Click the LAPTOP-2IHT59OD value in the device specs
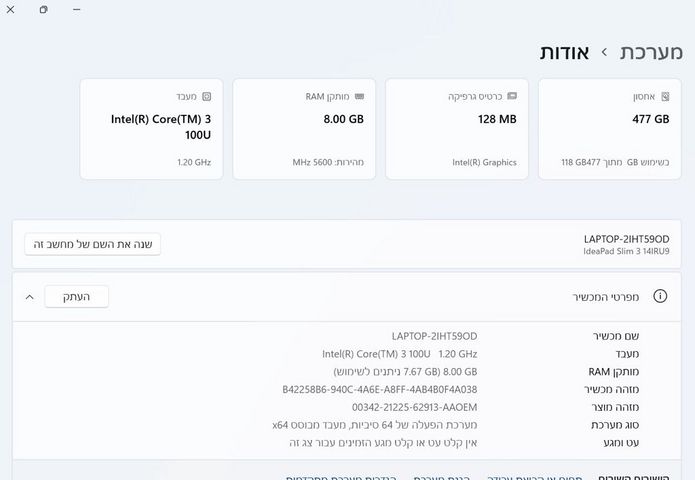The image size is (695, 480). 434,336
